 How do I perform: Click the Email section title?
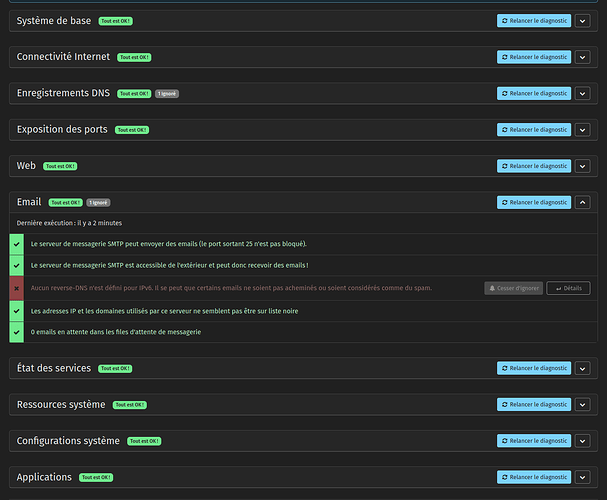[x=29, y=202]
